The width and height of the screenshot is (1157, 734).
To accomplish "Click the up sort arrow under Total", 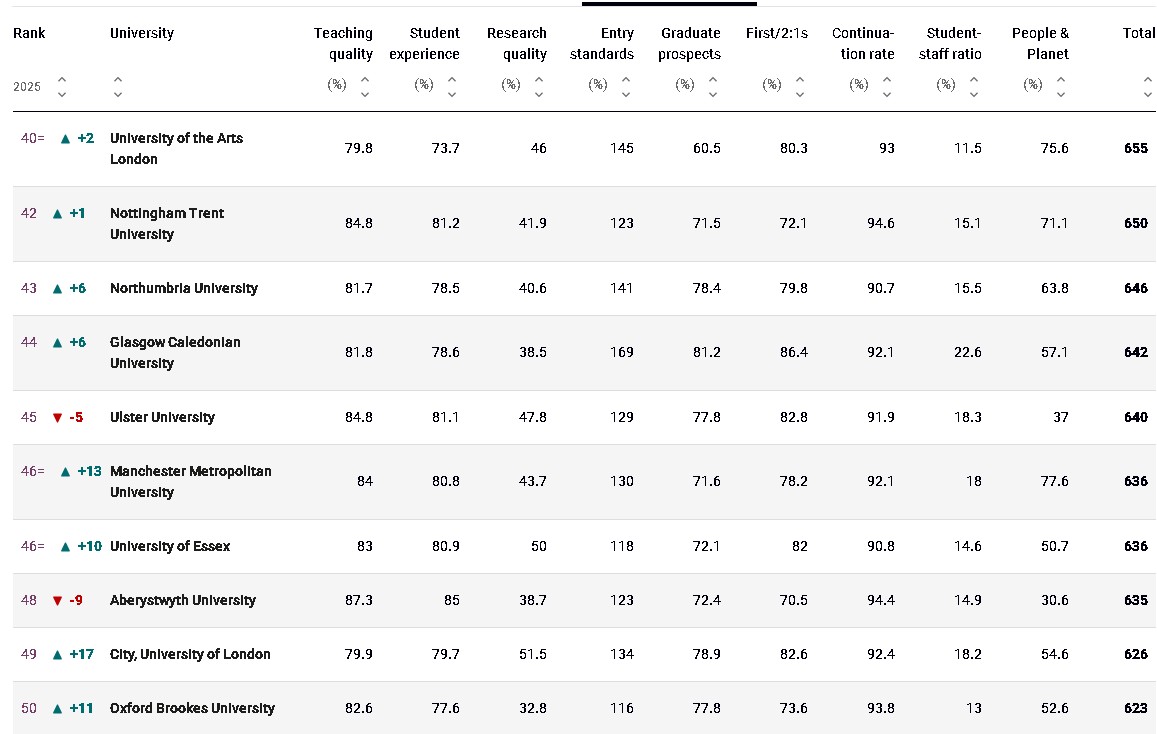I will coord(1149,79).
